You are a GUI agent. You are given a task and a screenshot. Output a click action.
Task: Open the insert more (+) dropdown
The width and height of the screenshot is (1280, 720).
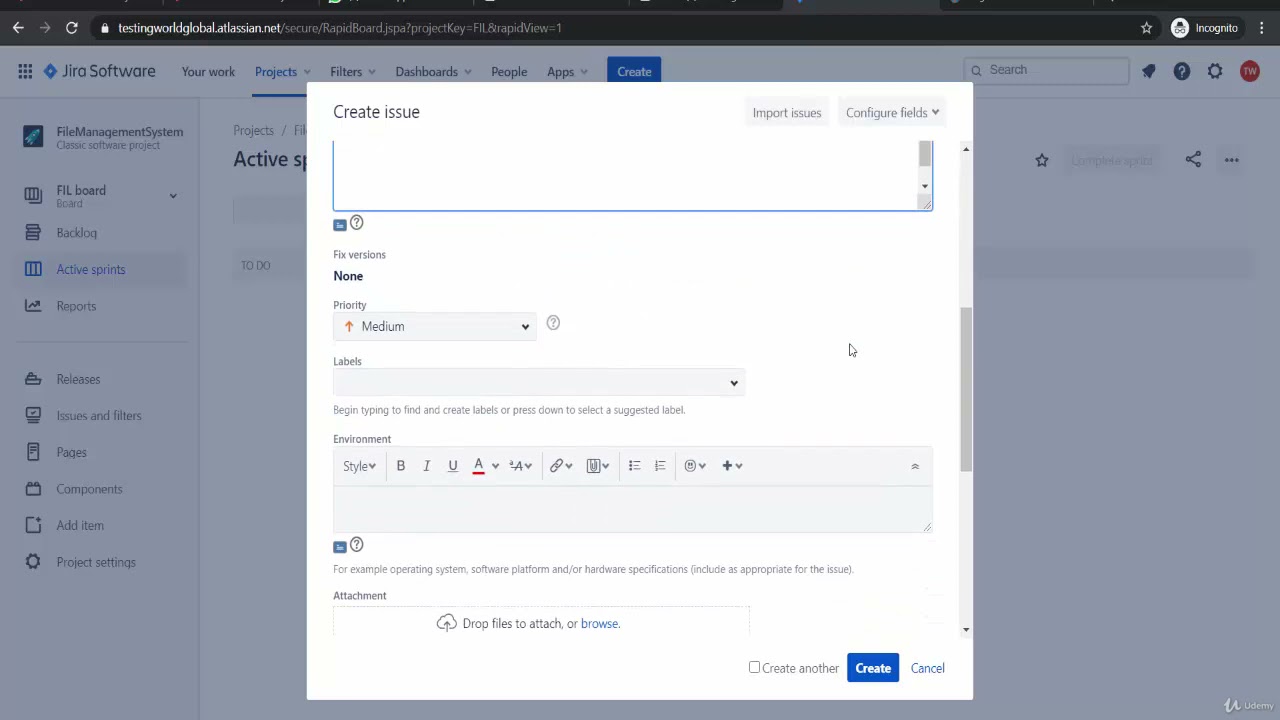click(732, 466)
